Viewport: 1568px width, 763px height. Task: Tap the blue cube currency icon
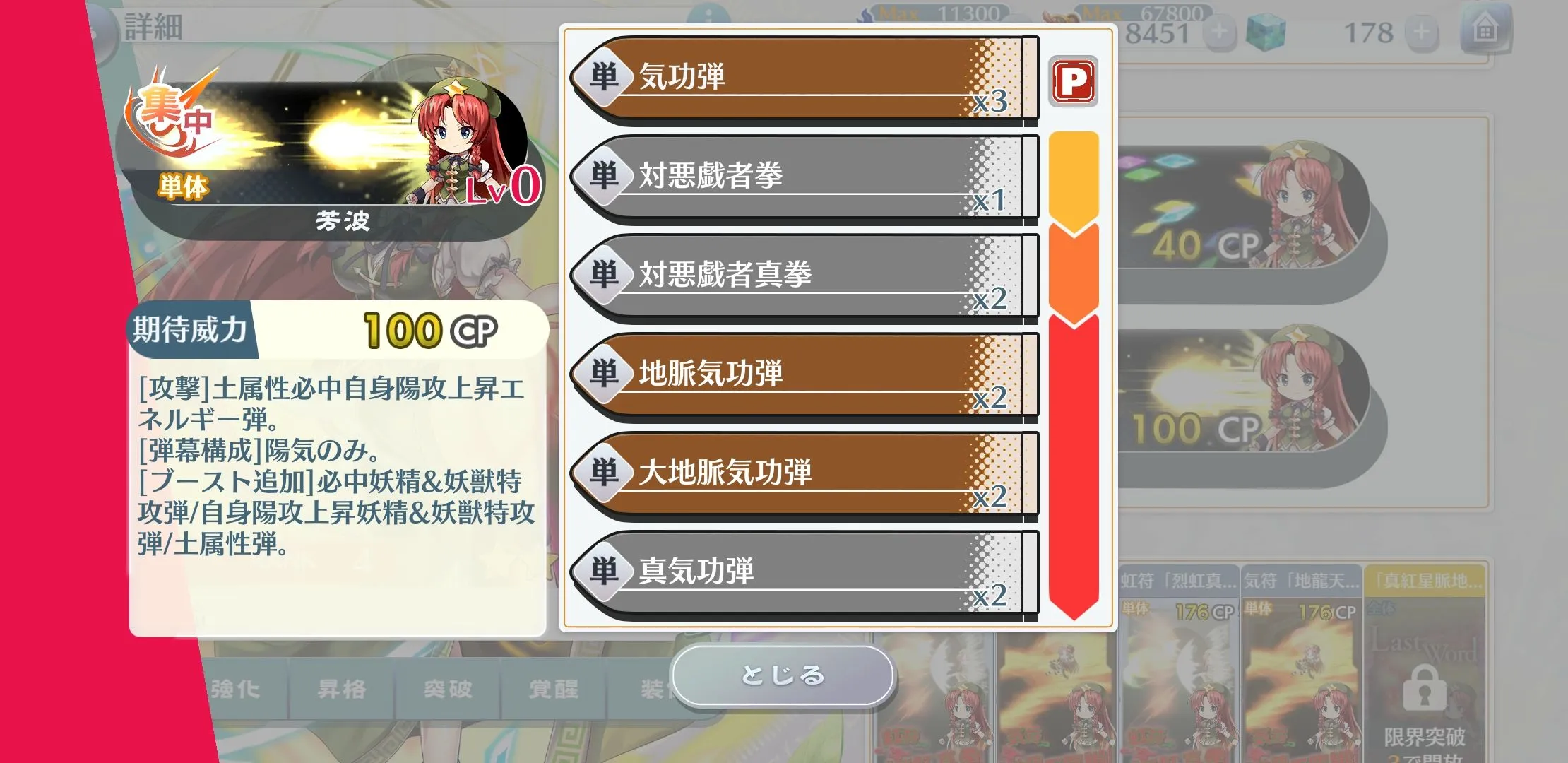tap(1266, 32)
